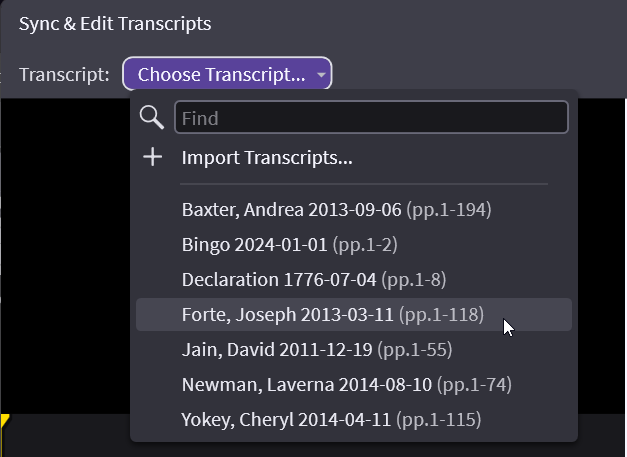Click the yellow marker at the bottom-left edge
This screenshot has width=627, height=457.
(4, 421)
